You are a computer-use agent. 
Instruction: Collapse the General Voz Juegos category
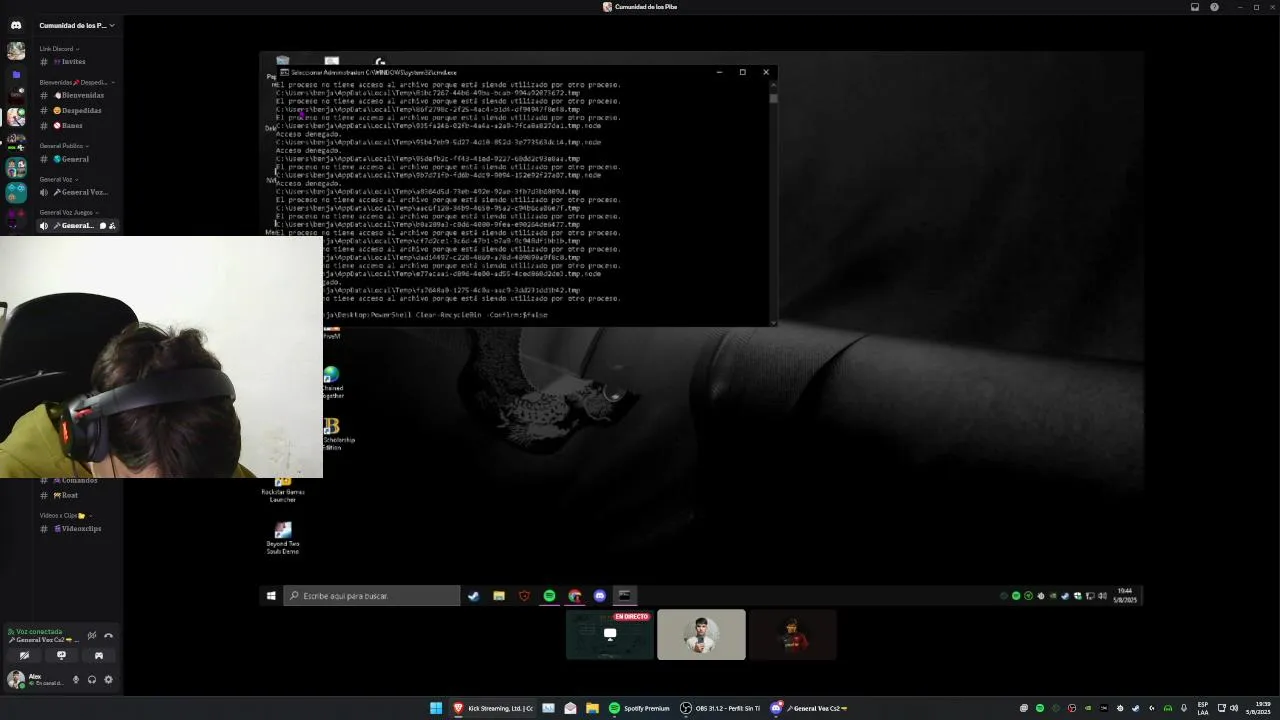click(x=69, y=212)
